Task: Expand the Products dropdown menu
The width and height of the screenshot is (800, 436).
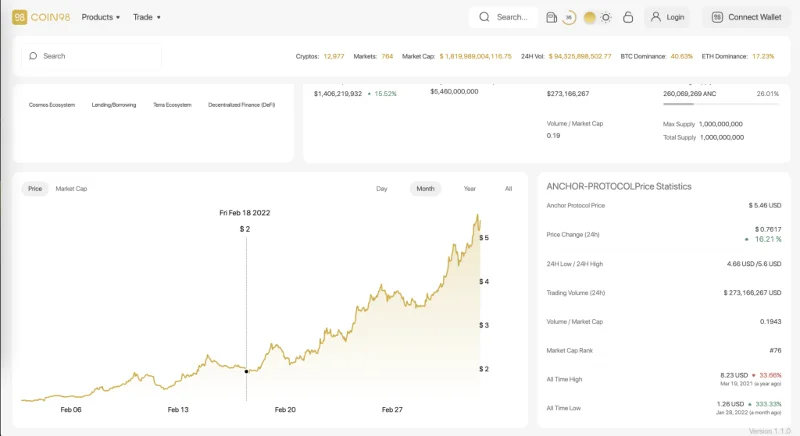Action: [x=101, y=17]
